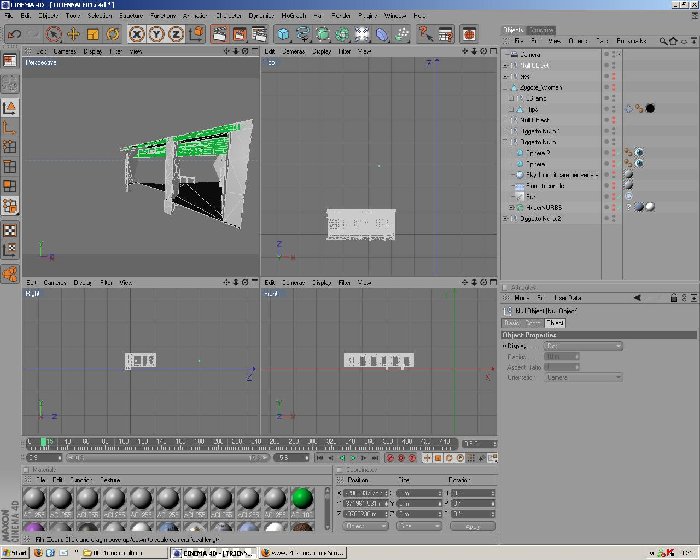
Task: Open the light and scene objects icon
Action: [x=362, y=34]
